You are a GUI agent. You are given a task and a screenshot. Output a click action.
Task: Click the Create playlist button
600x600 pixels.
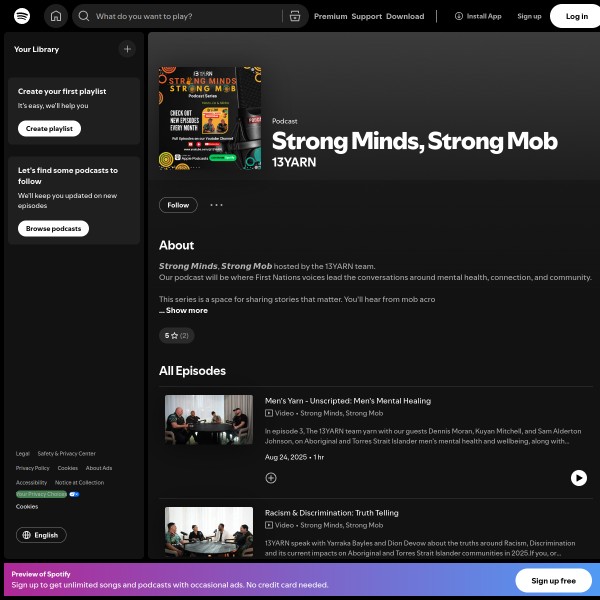(49, 129)
